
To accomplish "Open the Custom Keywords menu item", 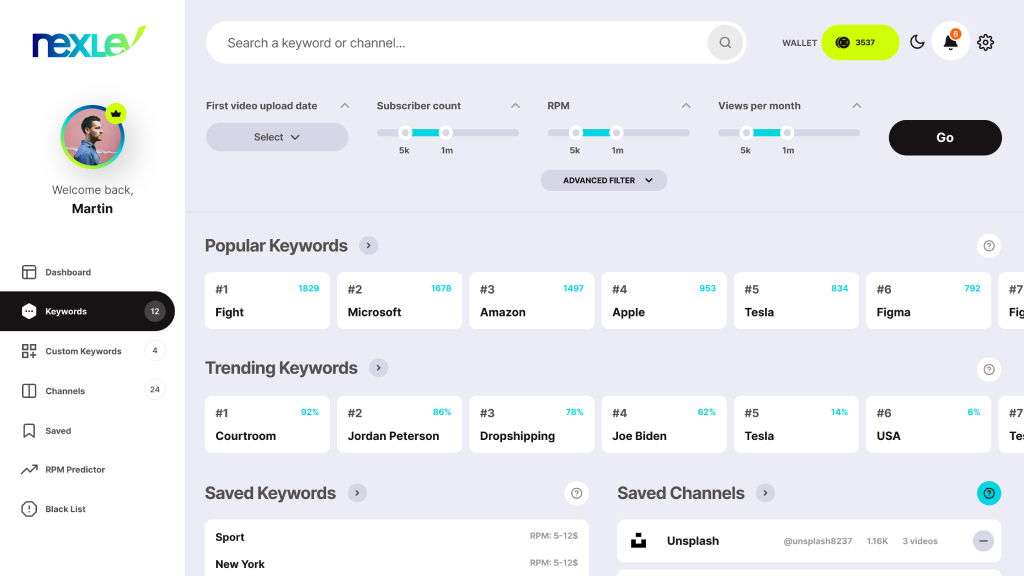I will pyautogui.click(x=83, y=351).
